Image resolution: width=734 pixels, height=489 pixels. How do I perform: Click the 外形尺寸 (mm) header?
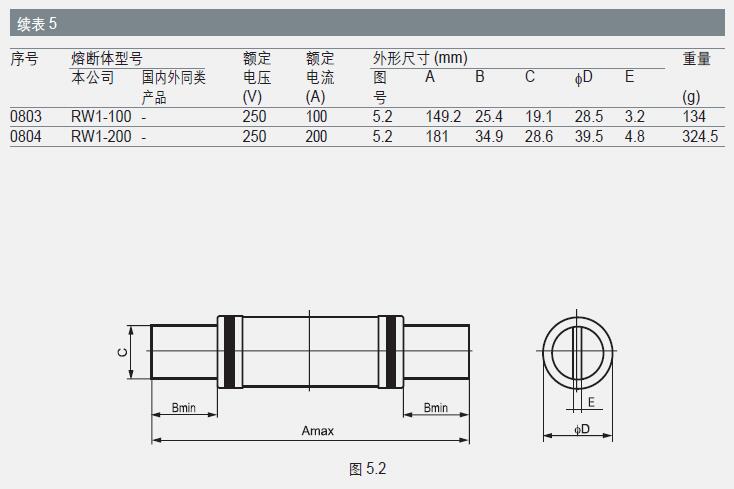point(420,59)
